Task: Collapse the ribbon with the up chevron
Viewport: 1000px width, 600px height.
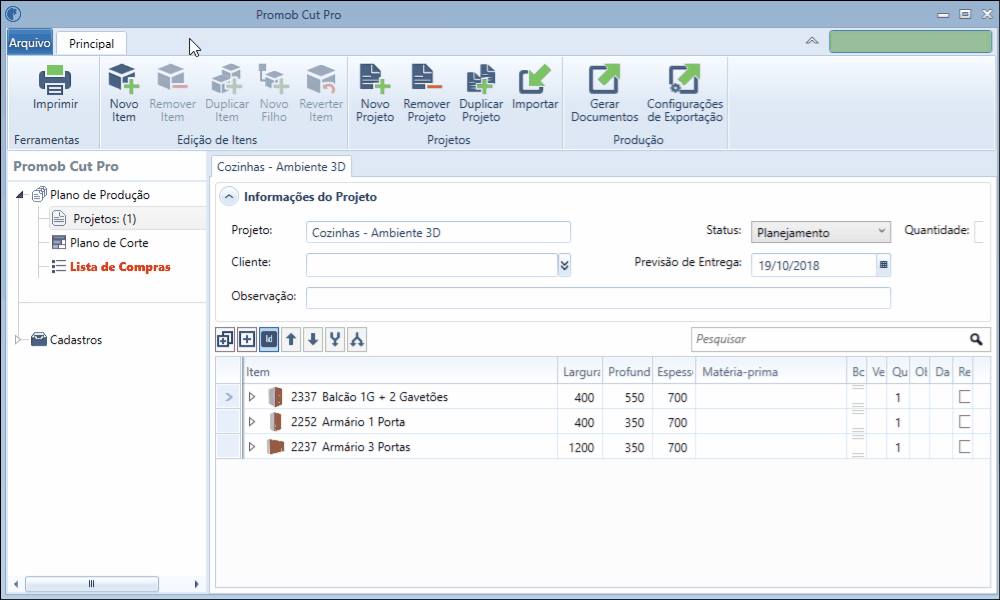Action: (x=812, y=41)
